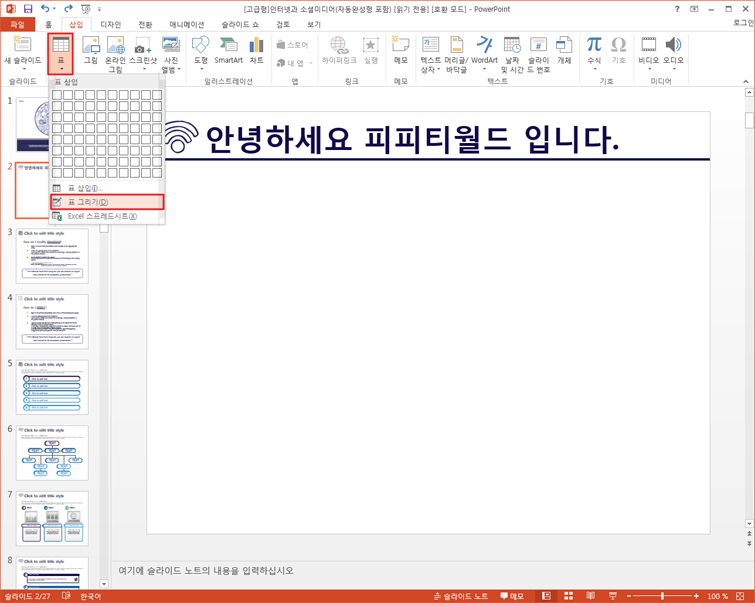Click zoom out minus button
The width and height of the screenshot is (755, 603).
click(x=629, y=596)
